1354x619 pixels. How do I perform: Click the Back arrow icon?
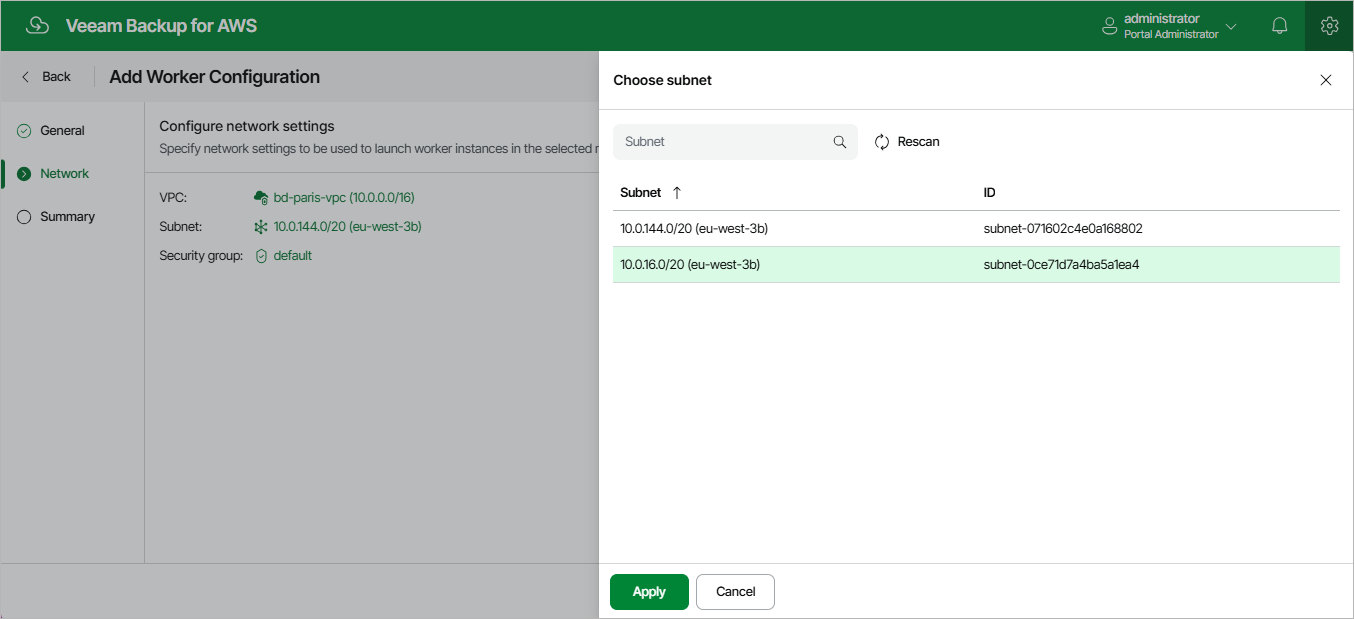click(25, 77)
